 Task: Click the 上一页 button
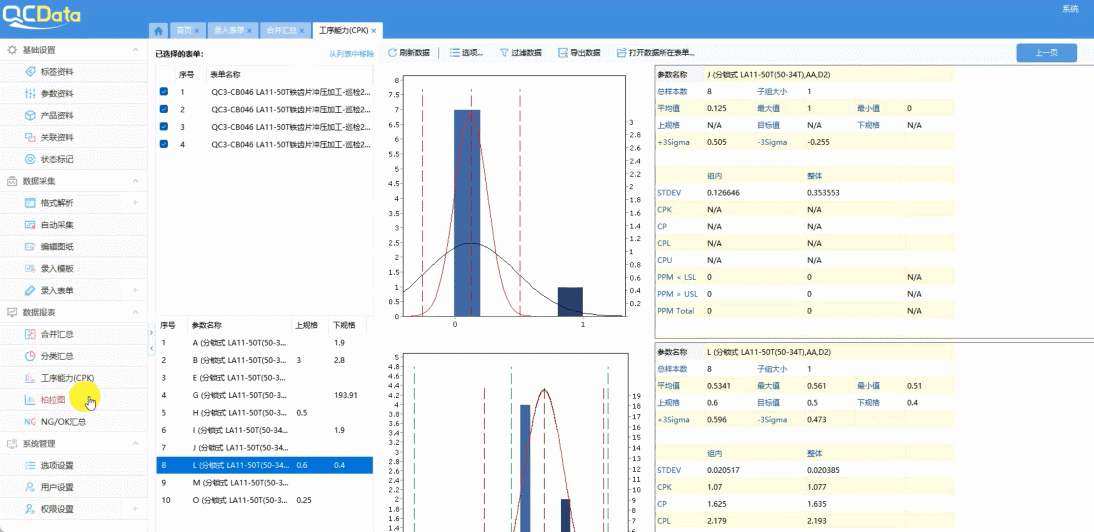(x=1046, y=53)
